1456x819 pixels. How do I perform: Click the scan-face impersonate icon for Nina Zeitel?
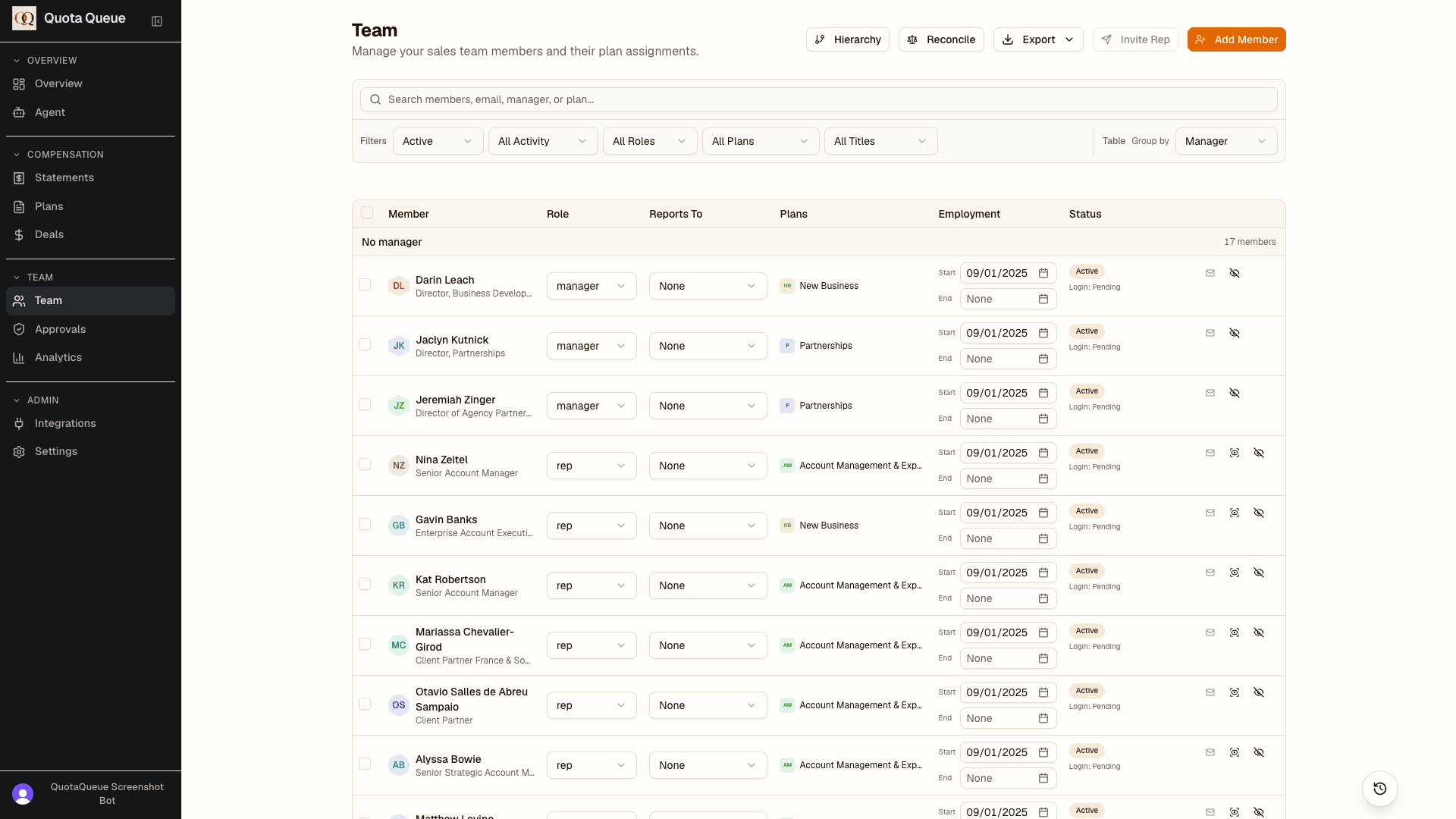(1235, 453)
